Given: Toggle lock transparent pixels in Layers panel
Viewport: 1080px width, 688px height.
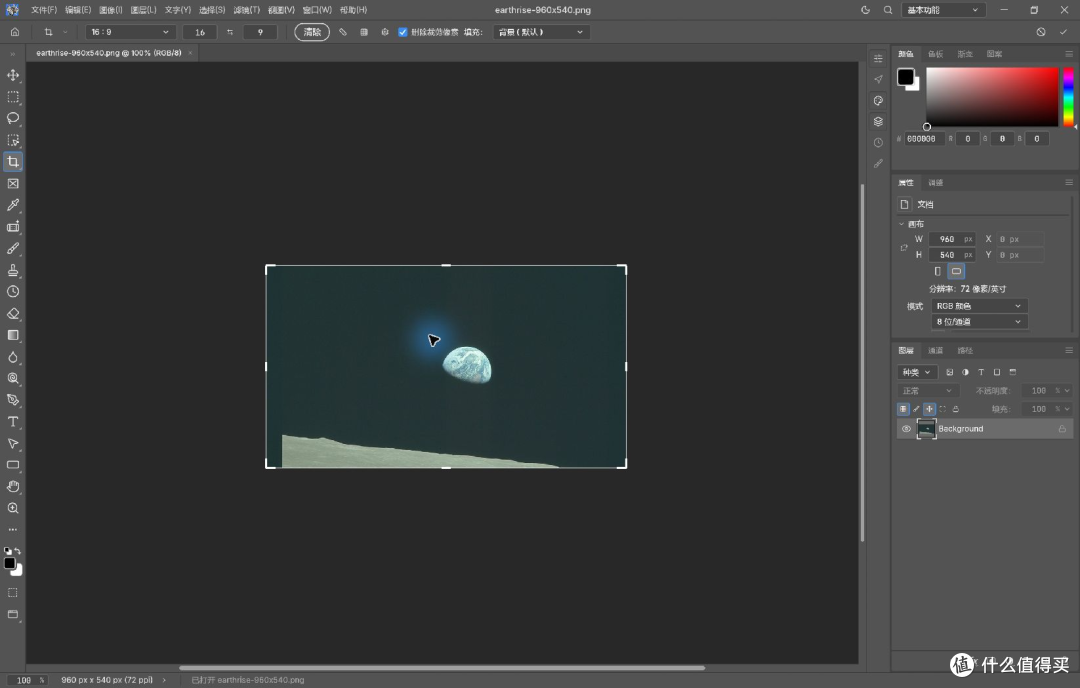Looking at the screenshot, I should (903, 409).
